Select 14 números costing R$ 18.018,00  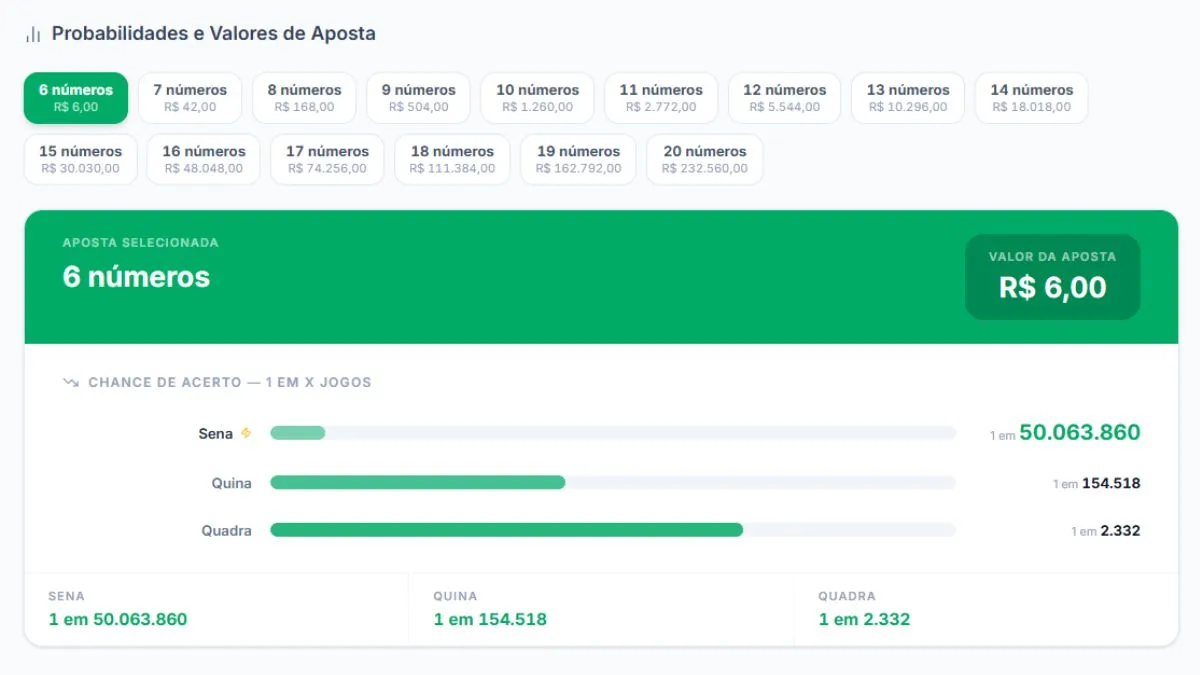click(1032, 98)
